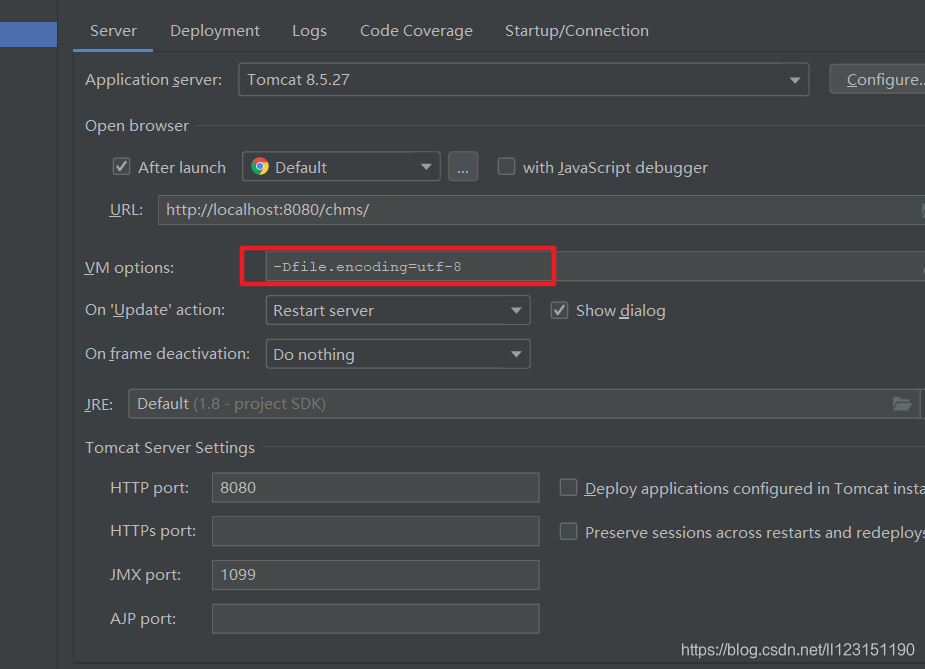Screen dimensions: 925x669
Task: Enable Deploy applications configured in Tomcat checkbox
Action: click(x=568, y=487)
